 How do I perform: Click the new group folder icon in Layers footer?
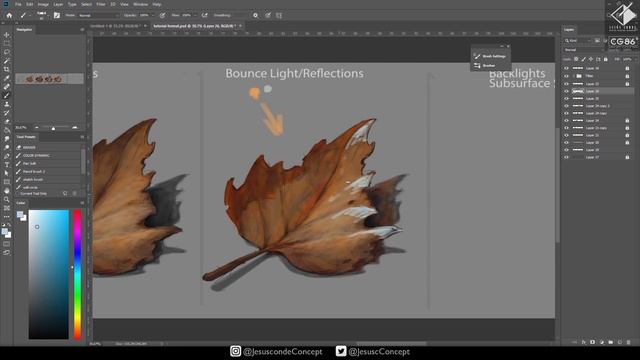(611, 342)
